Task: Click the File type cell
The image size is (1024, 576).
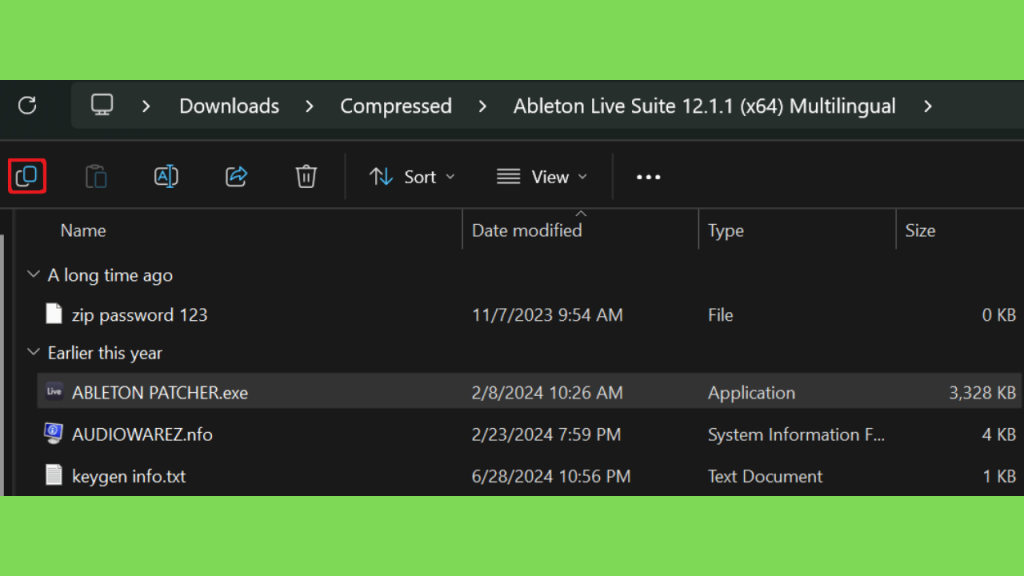Action: [x=720, y=315]
